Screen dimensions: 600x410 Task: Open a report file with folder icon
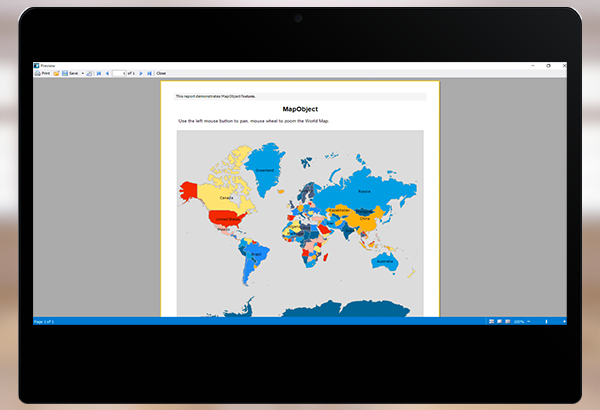coord(56,73)
